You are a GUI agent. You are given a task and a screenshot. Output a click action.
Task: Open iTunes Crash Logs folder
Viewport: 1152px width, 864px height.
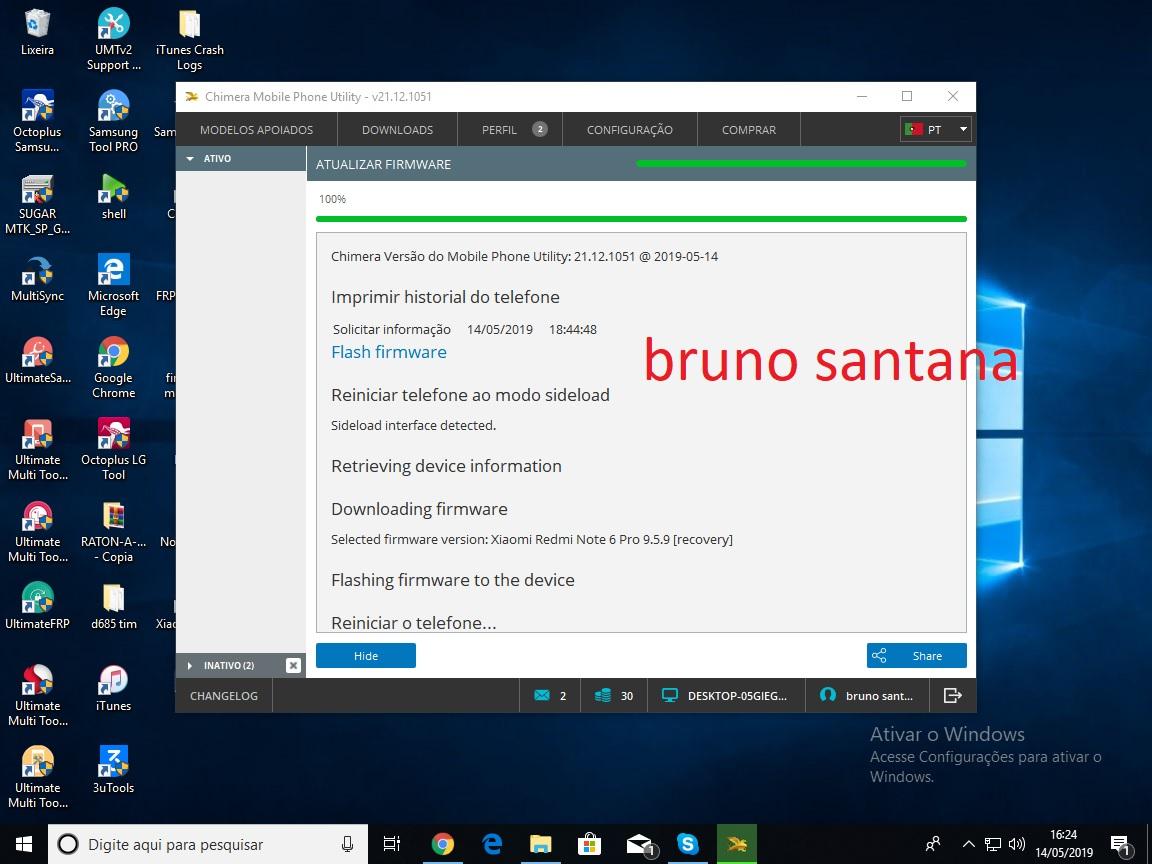pyautogui.click(x=190, y=40)
